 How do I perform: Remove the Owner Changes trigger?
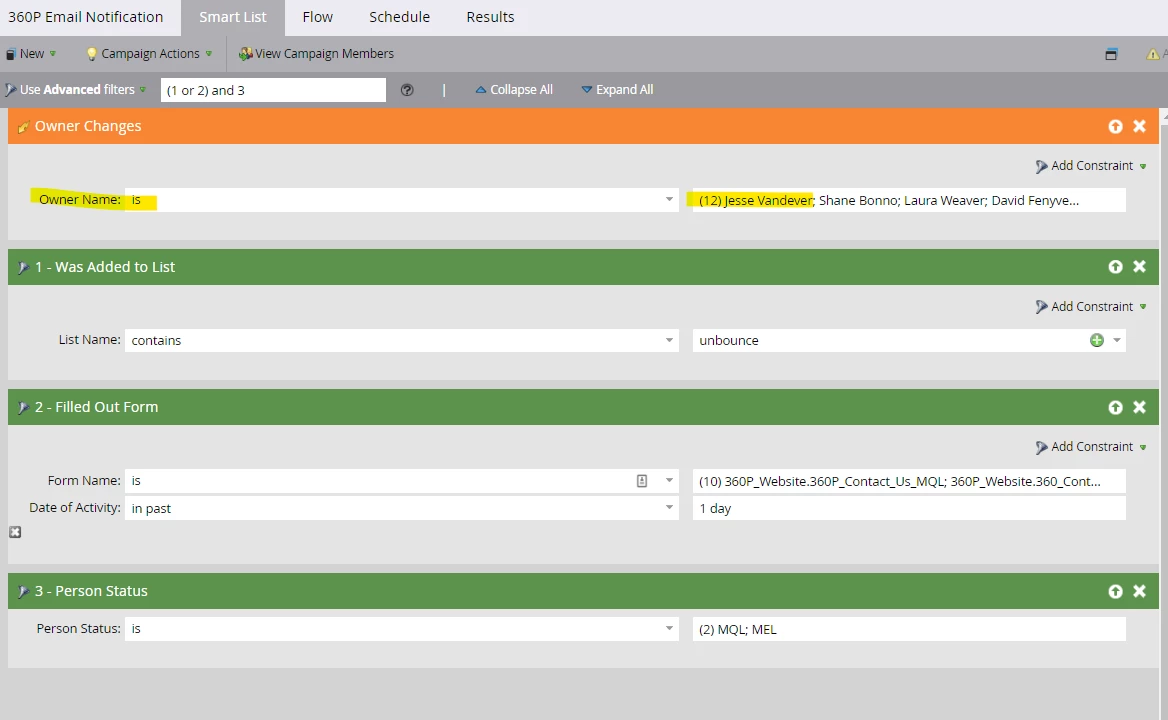1140,127
